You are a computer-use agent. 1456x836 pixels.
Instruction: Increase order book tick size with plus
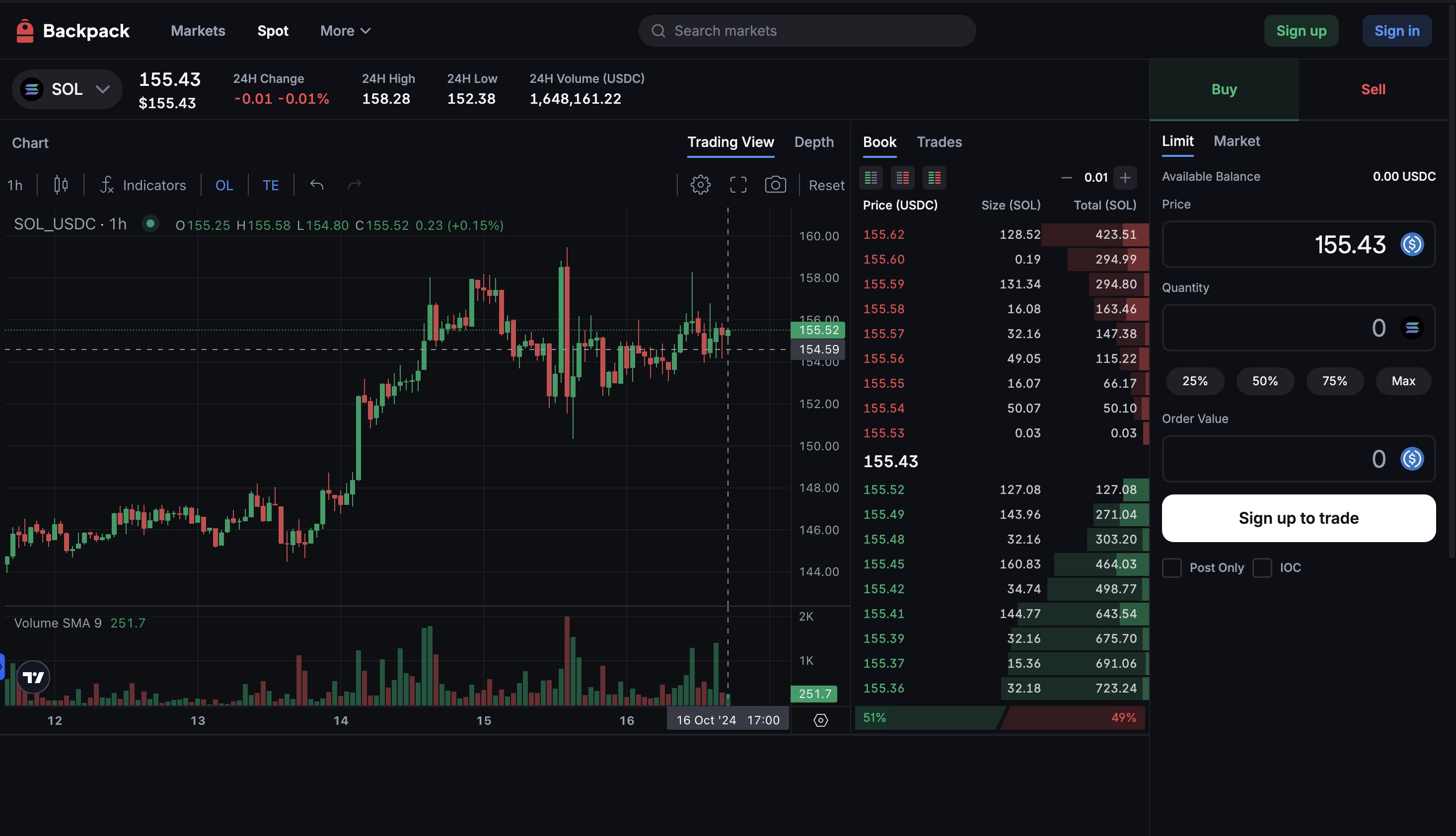coord(1125,178)
